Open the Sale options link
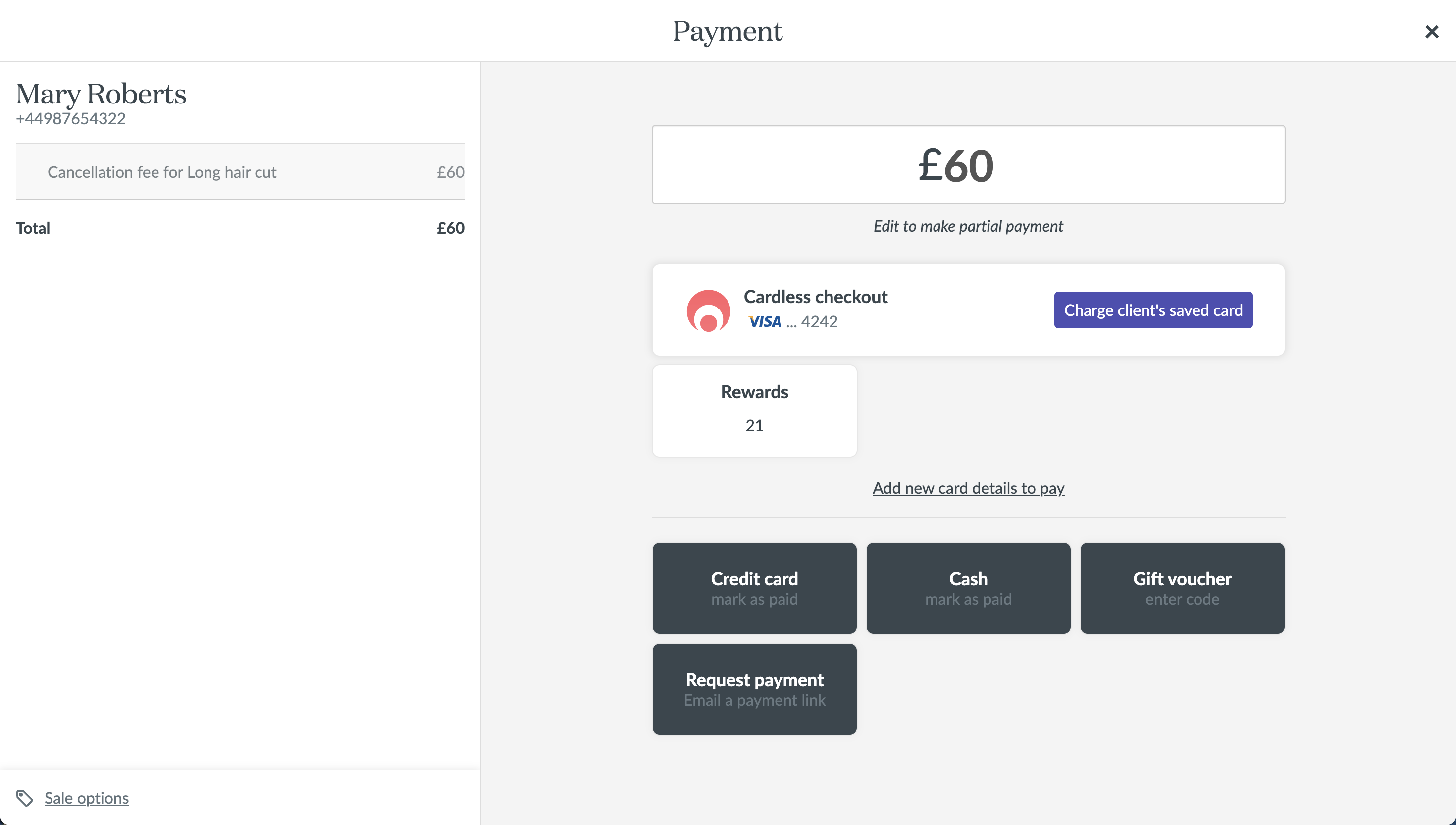The image size is (1456, 825). click(x=87, y=798)
